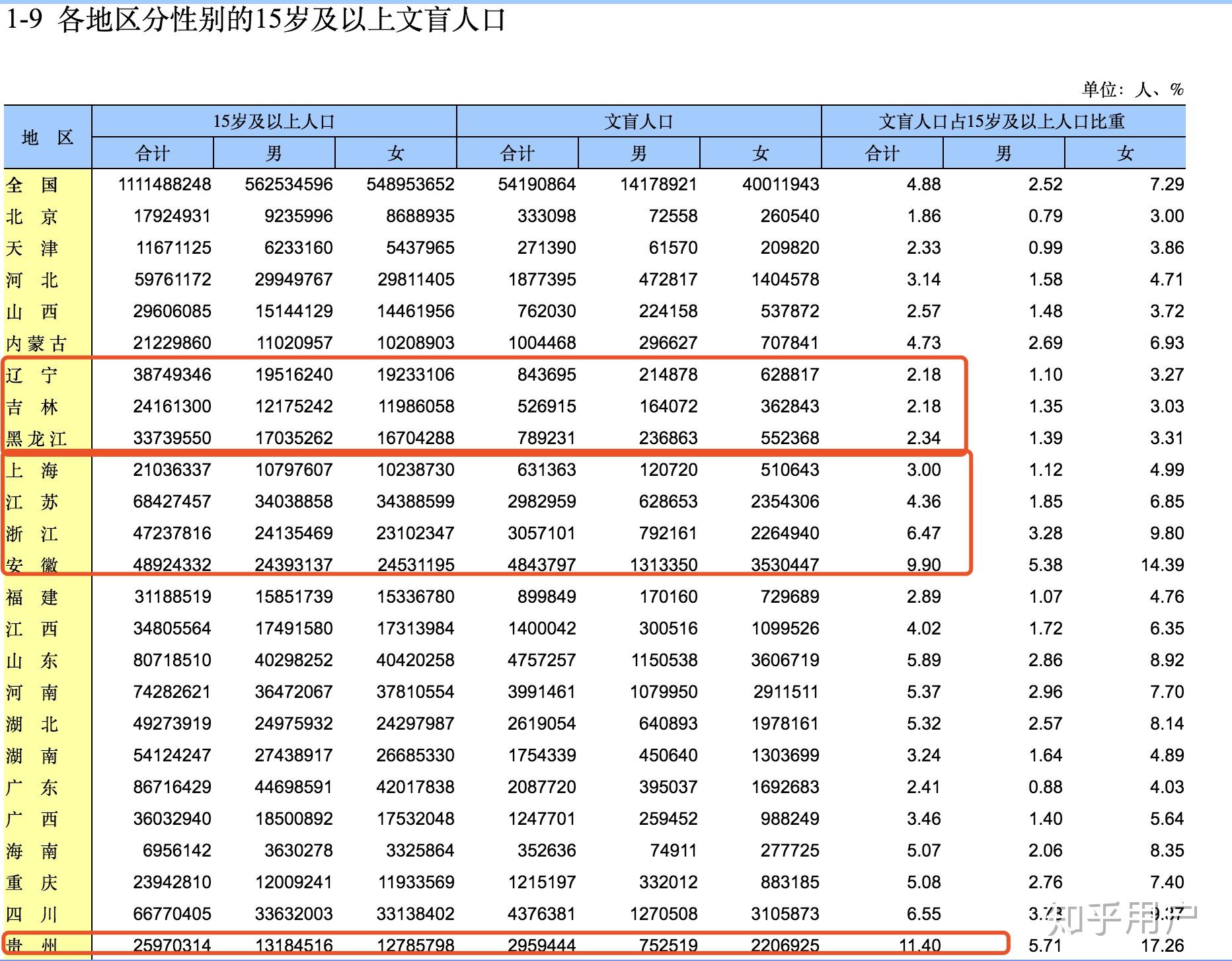This screenshot has width=1232, height=961.
Task: Select the '江 西' row label
Action: 32,629
